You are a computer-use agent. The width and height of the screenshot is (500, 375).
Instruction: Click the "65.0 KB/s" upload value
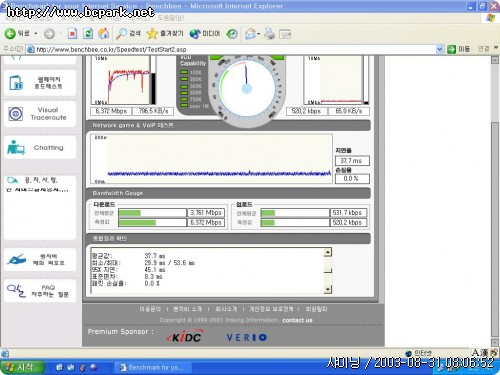(x=348, y=111)
